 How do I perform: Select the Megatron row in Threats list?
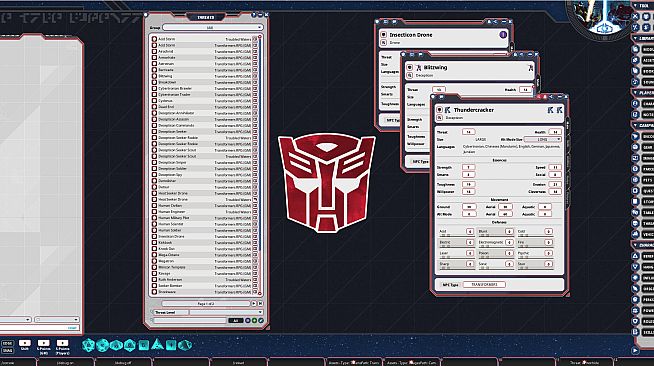pos(204,261)
